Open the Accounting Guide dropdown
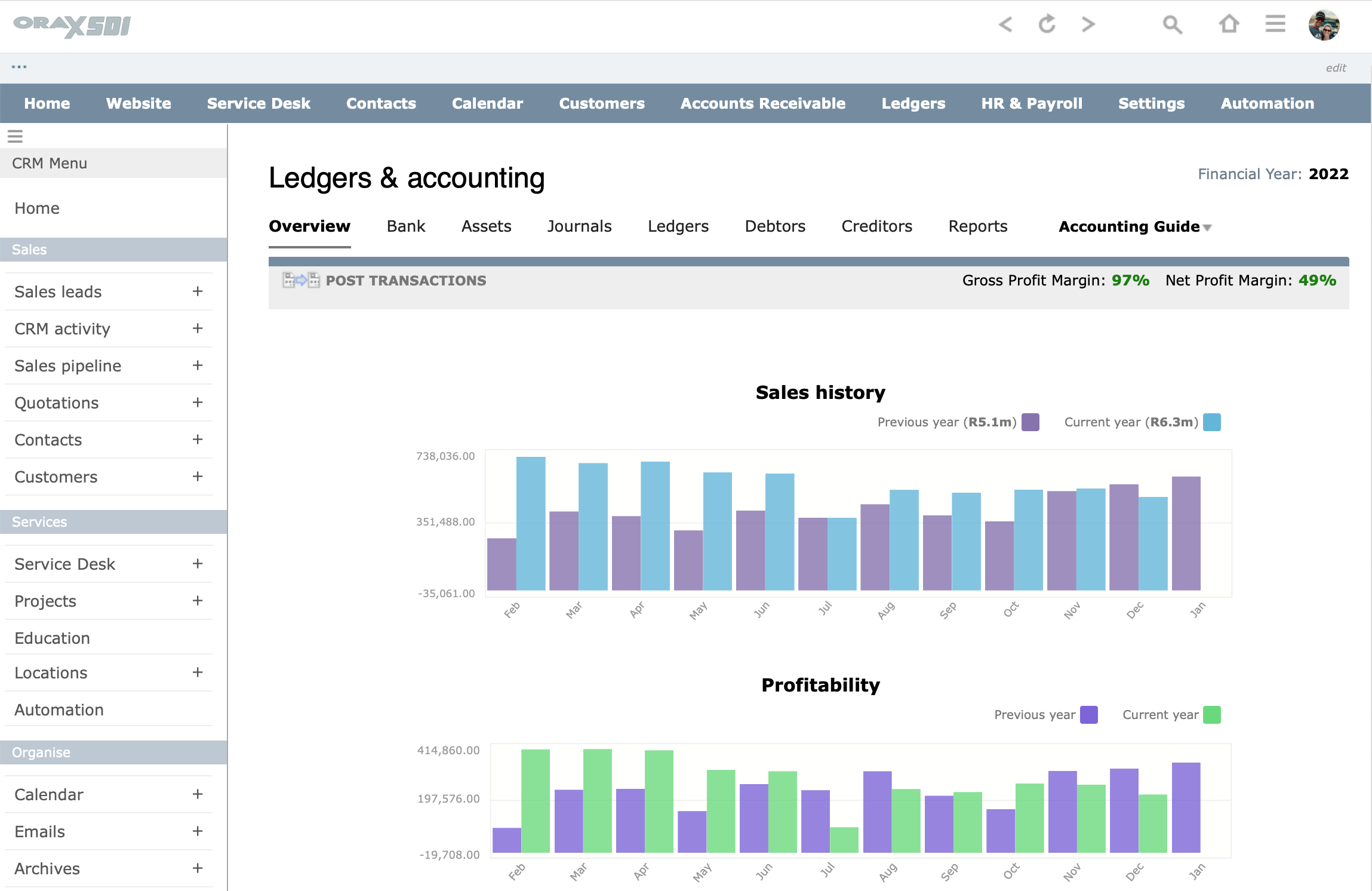The image size is (1372, 891). click(x=1134, y=226)
